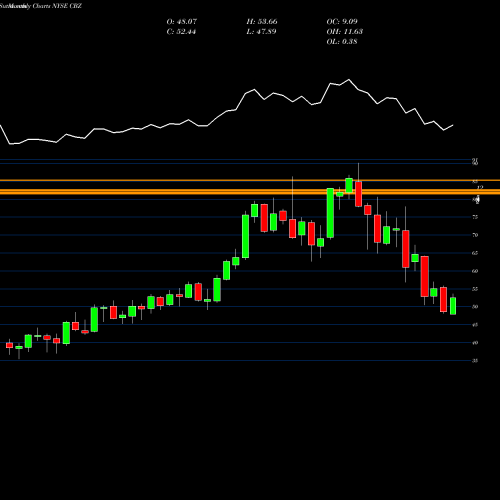Click the OC: 9.09 reading

(342, 22)
